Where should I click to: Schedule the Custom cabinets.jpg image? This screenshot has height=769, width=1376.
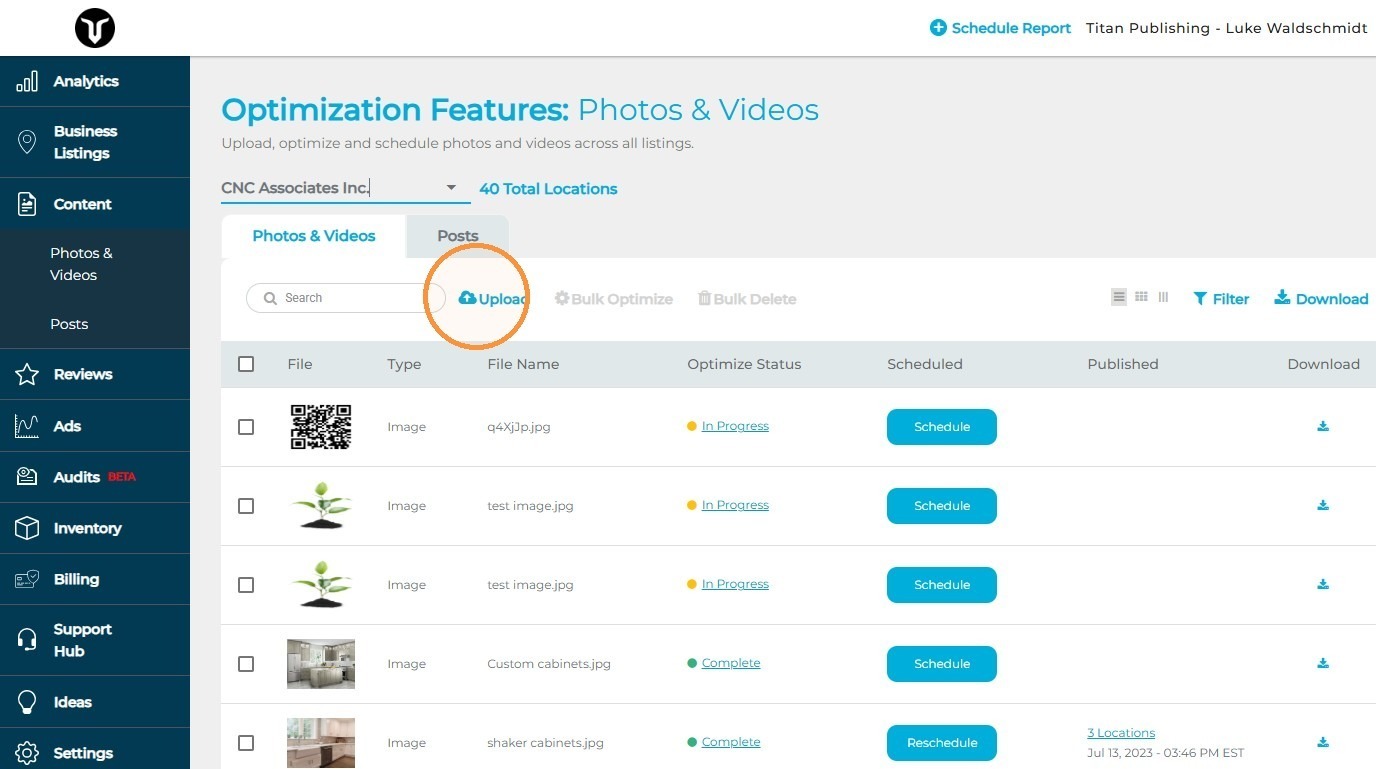pyautogui.click(x=942, y=664)
